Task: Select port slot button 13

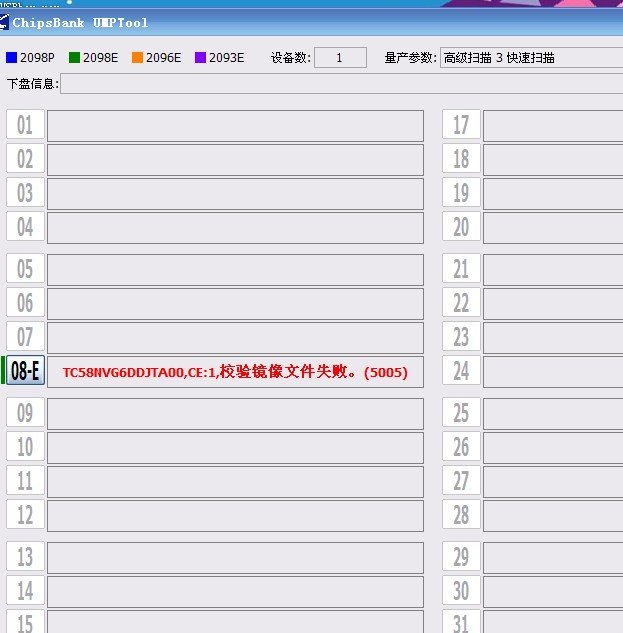Action: click(25, 558)
